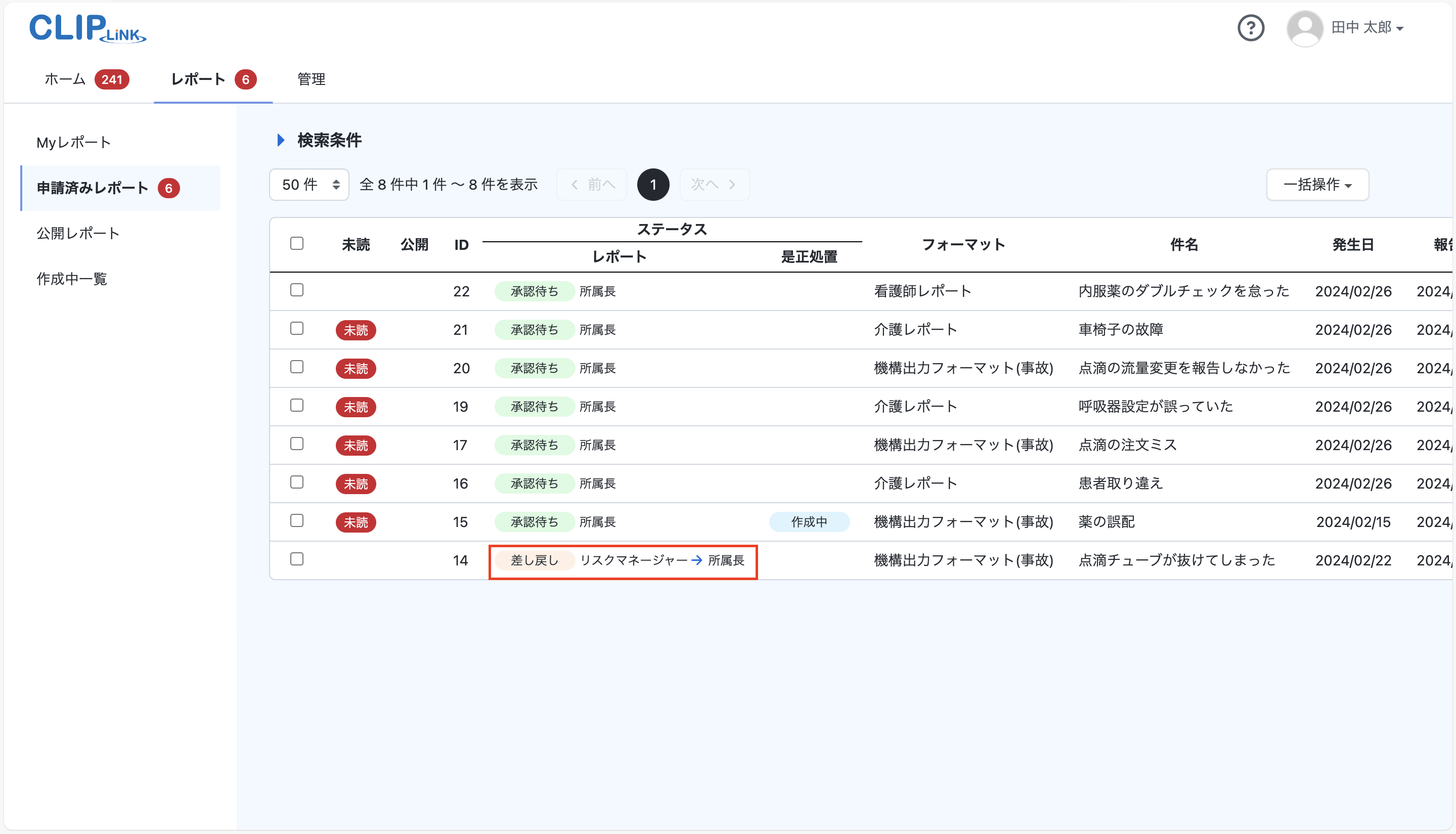
Task: Check the checkbox for report 14
Action: pos(297,560)
